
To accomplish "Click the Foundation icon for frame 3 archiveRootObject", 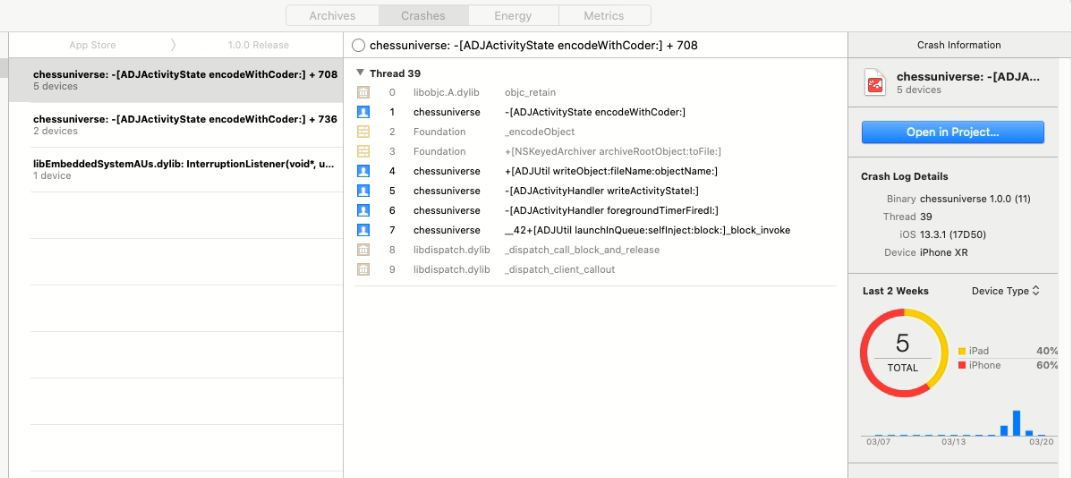I will click(363, 152).
